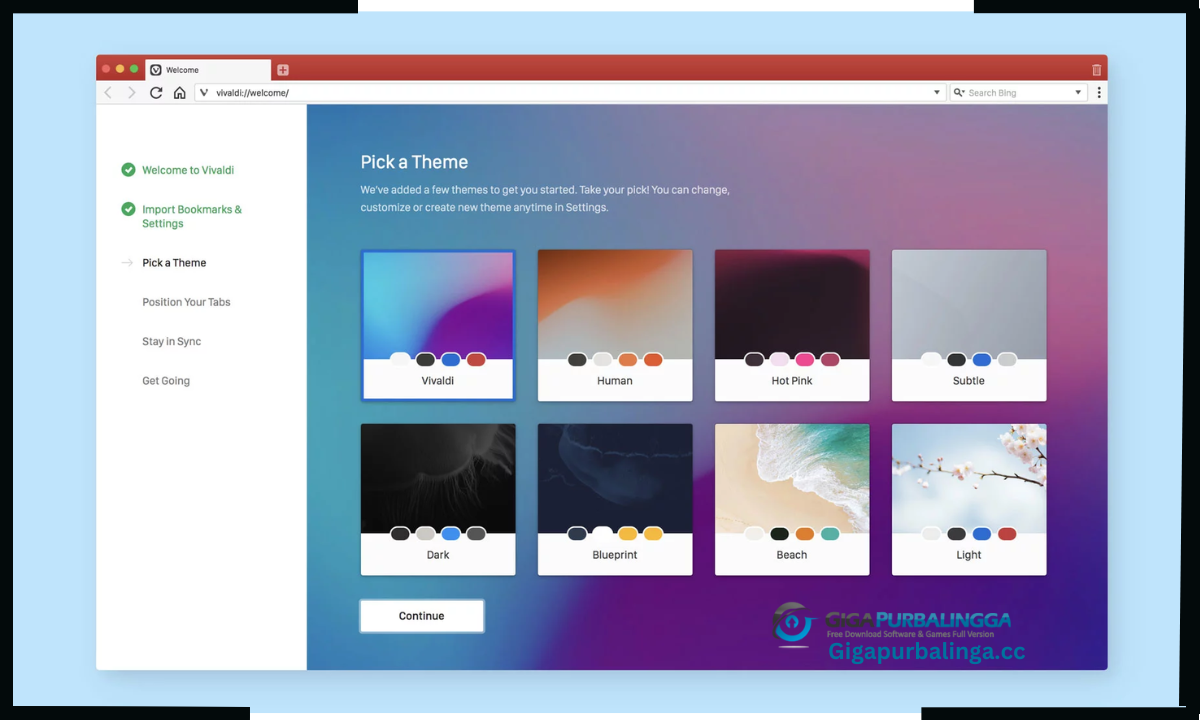Switch to the Welcome tab
Screen dimensions: 1200x720
point(208,70)
